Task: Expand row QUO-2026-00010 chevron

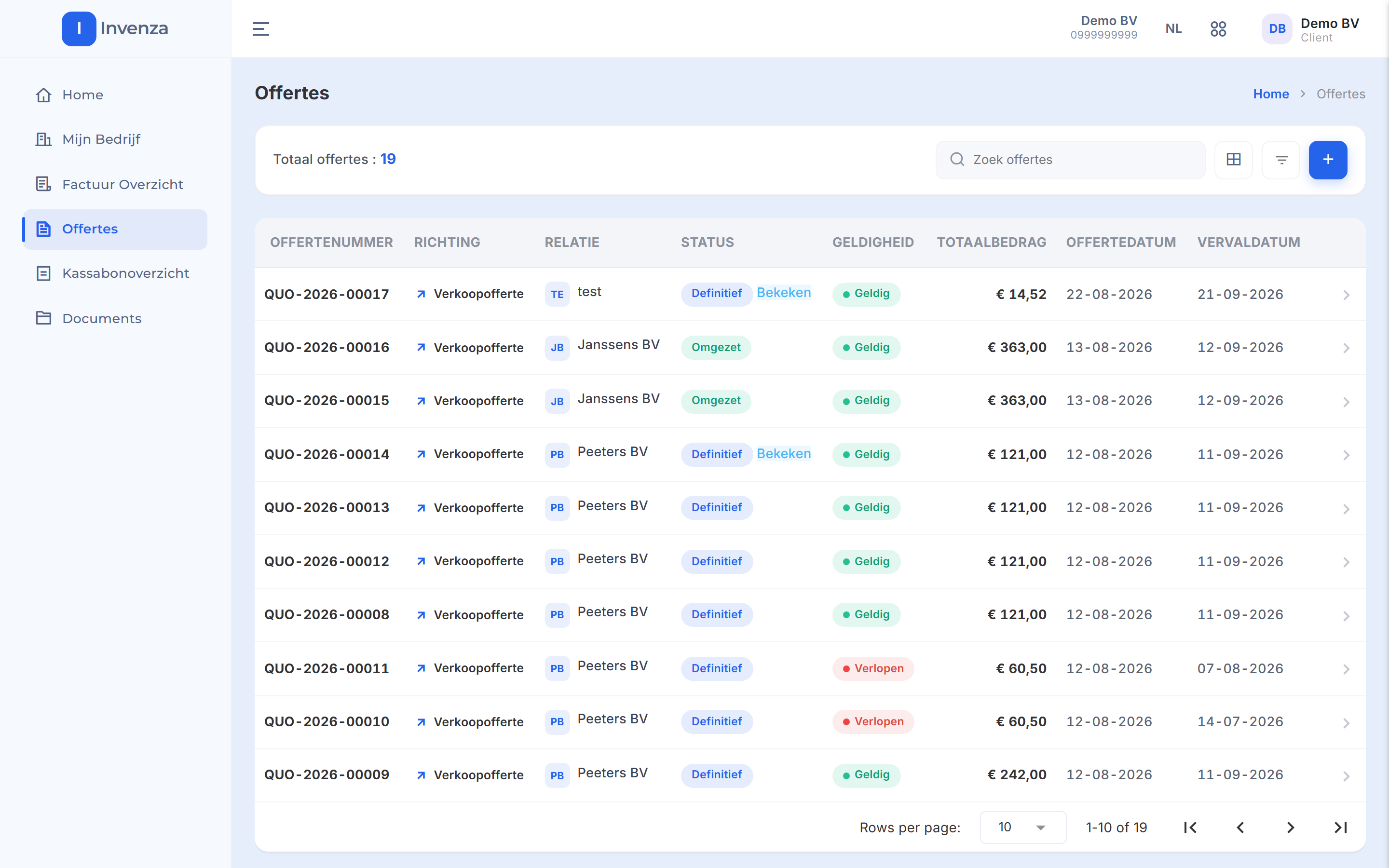Action: point(1346,723)
